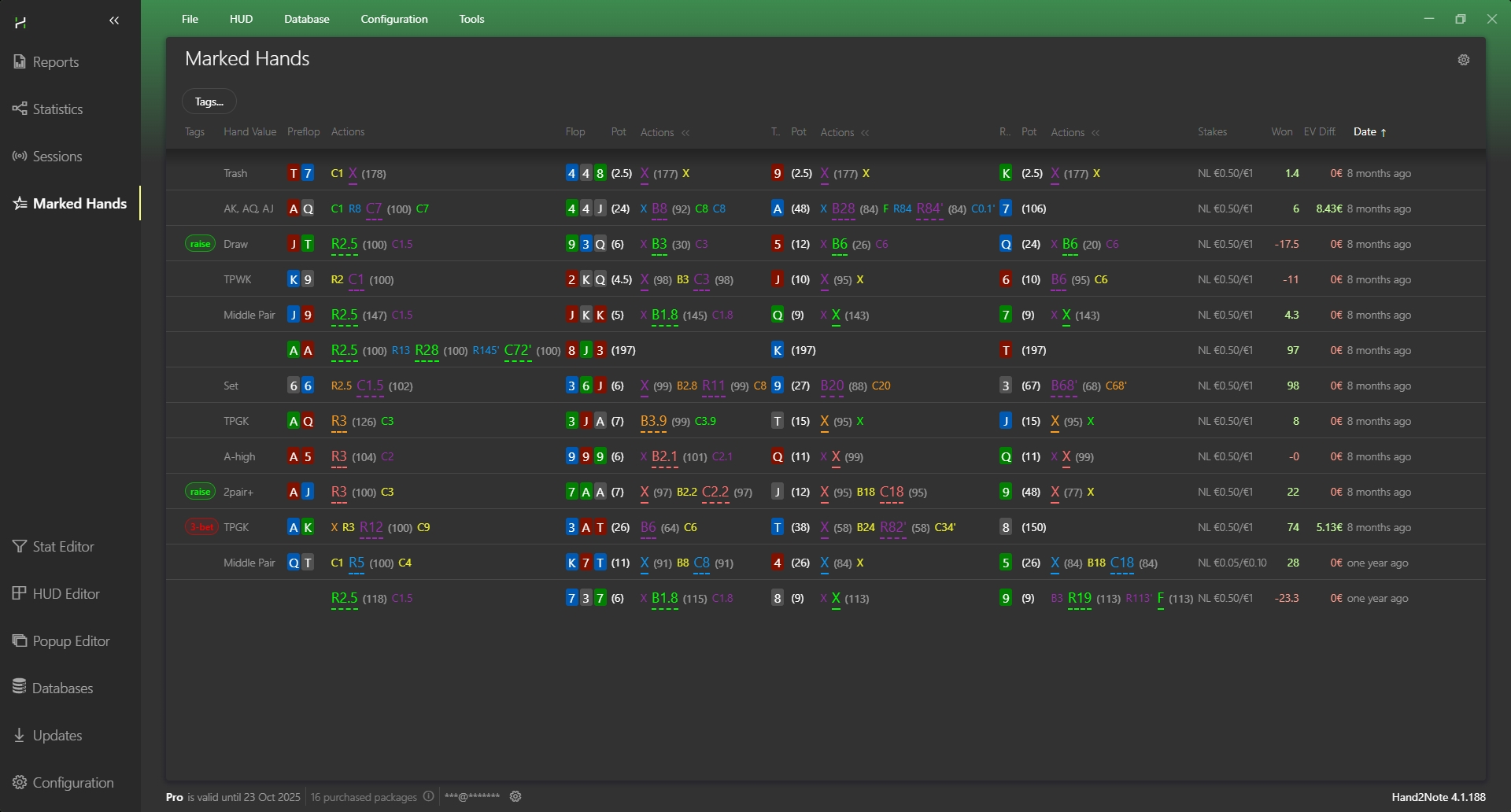1511x812 pixels.
Task: Open the Databases page
Action: tap(62, 688)
